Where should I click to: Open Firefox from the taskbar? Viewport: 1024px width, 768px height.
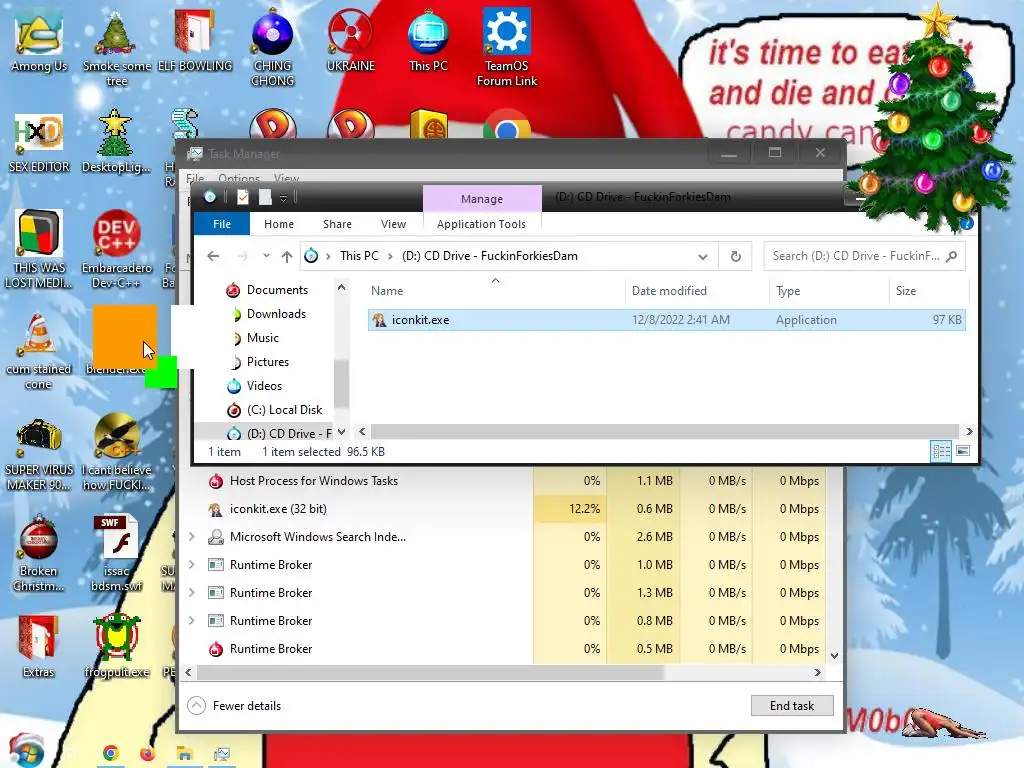click(148, 754)
